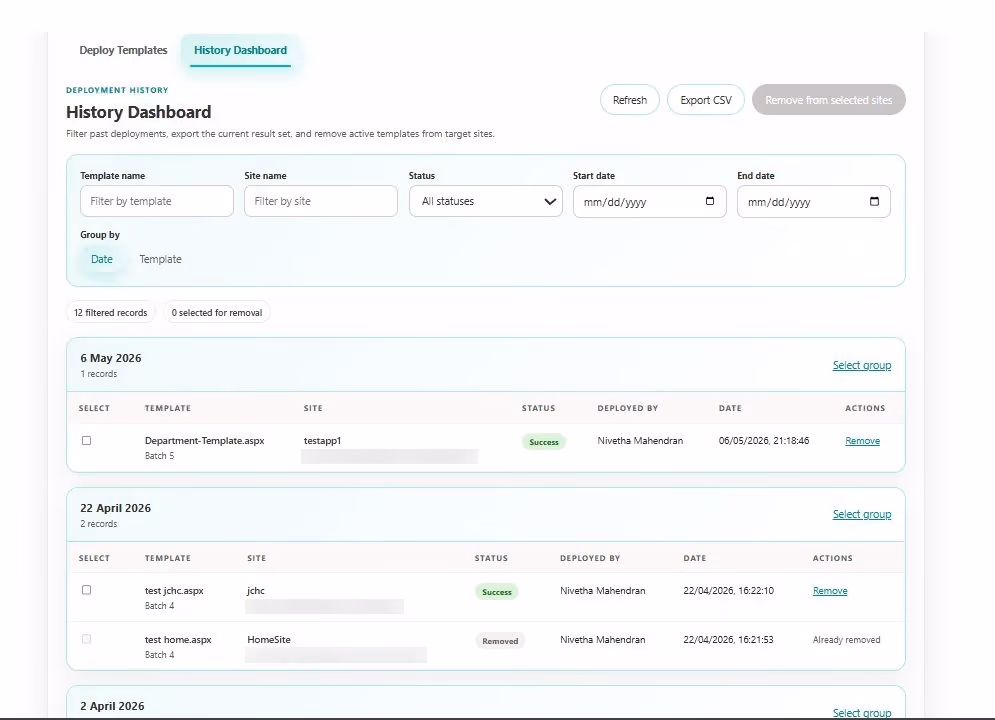Viewport: 995px width, 720px height.
Task: Click the History Dashboard page heading
Action: [x=138, y=112]
